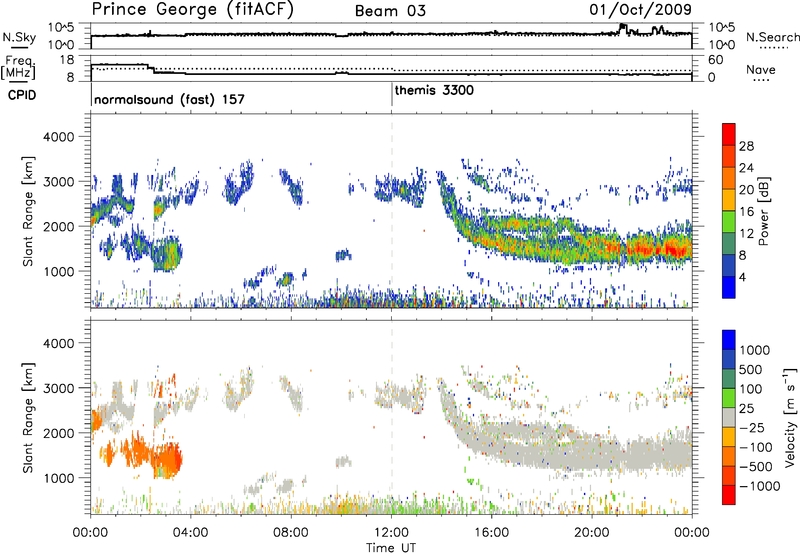The width and height of the screenshot is (800, 554).
Task: Click the red segment of Power colorbar
Action: click(x=729, y=134)
